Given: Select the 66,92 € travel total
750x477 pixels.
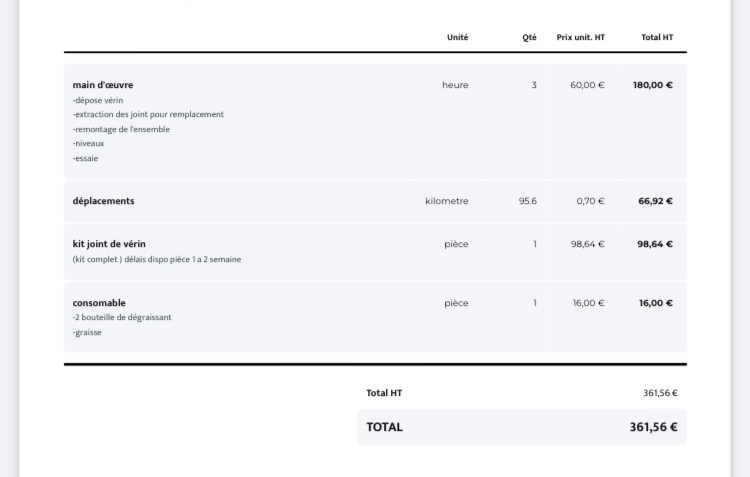Looking at the screenshot, I should 655,201.
